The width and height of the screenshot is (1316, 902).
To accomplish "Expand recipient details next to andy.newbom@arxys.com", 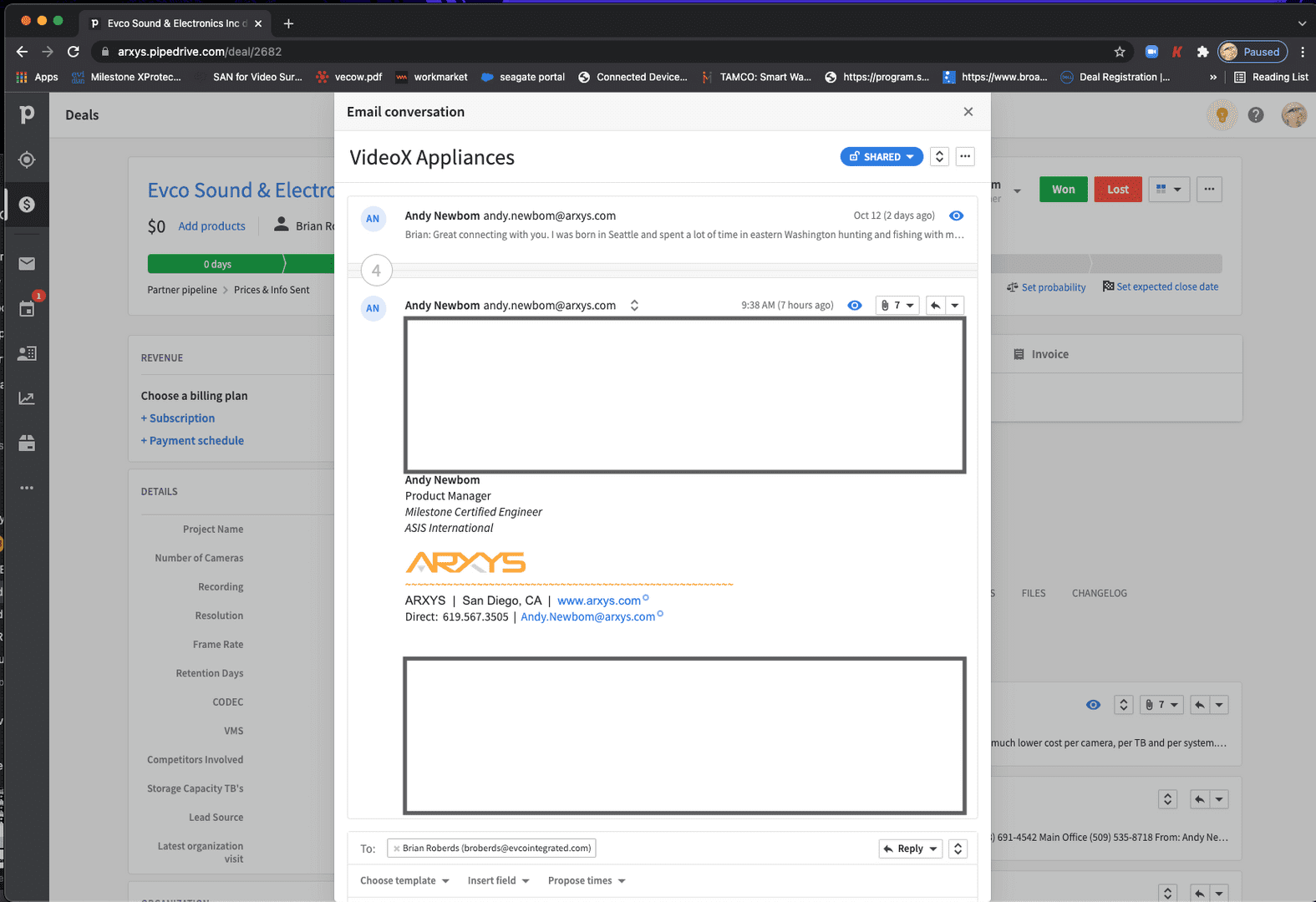I will pyautogui.click(x=634, y=305).
